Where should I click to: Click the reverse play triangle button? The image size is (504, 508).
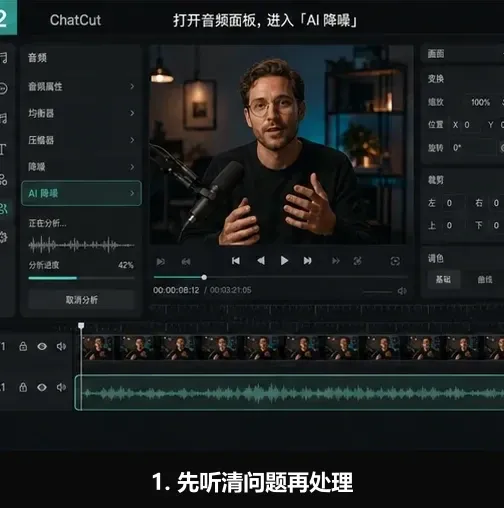(x=261, y=261)
